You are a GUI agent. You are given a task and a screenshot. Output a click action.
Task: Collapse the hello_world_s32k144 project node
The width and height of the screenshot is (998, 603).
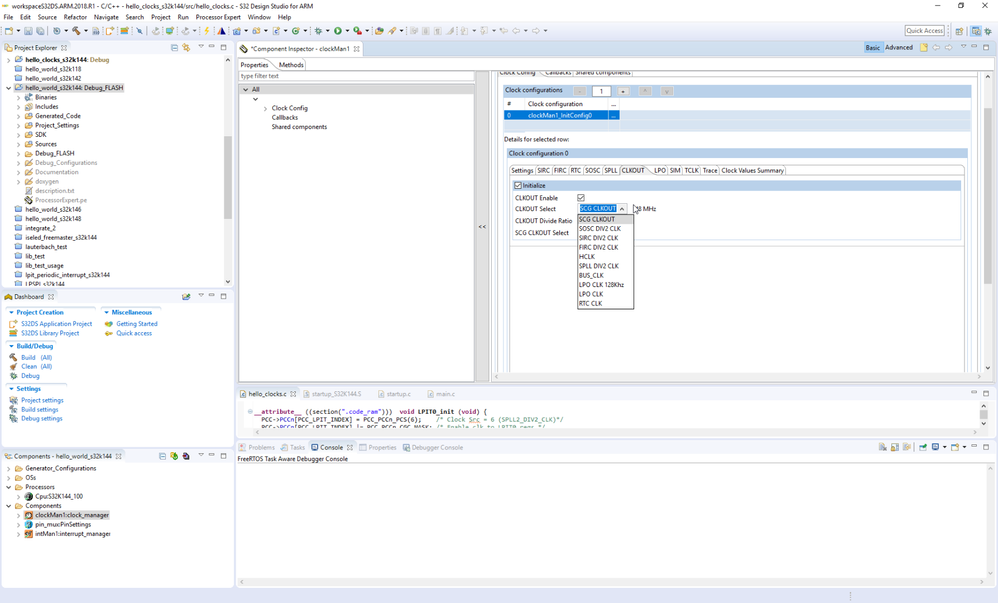8,88
